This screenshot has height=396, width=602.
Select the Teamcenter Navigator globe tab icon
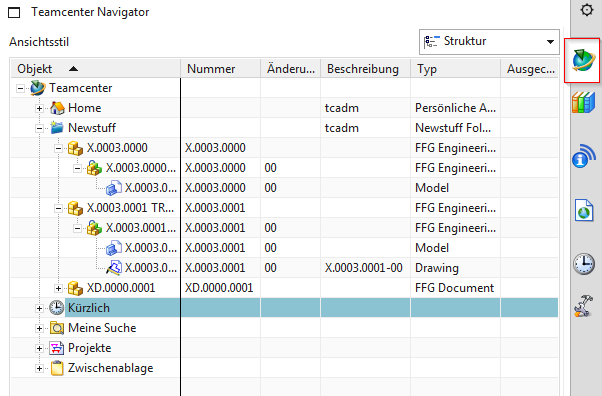pos(582,60)
